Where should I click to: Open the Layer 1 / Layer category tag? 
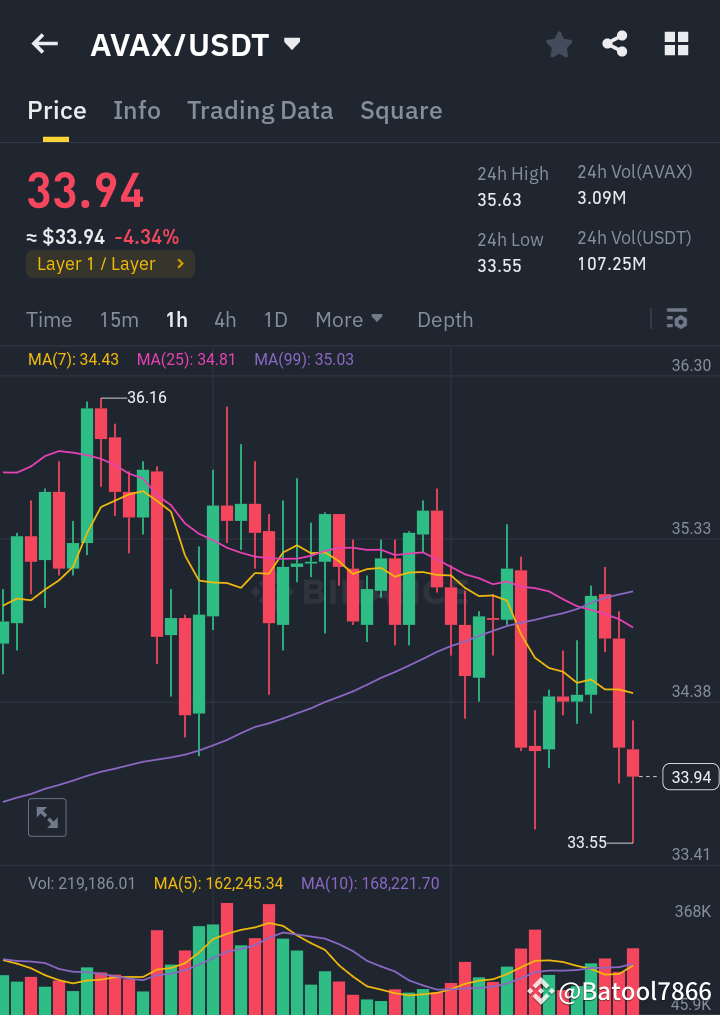point(110,264)
